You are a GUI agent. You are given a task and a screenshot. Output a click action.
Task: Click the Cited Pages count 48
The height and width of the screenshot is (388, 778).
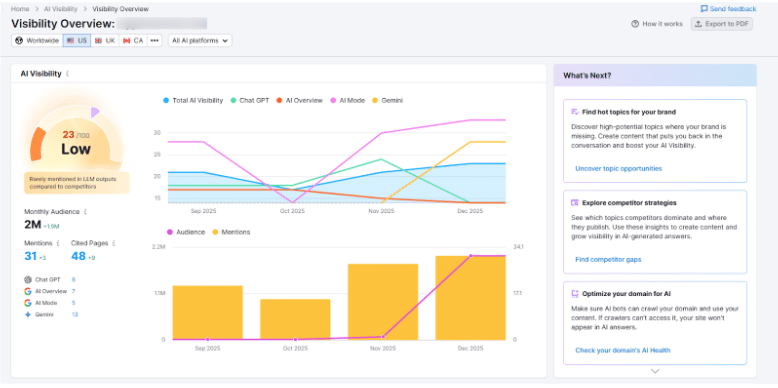click(x=78, y=256)
